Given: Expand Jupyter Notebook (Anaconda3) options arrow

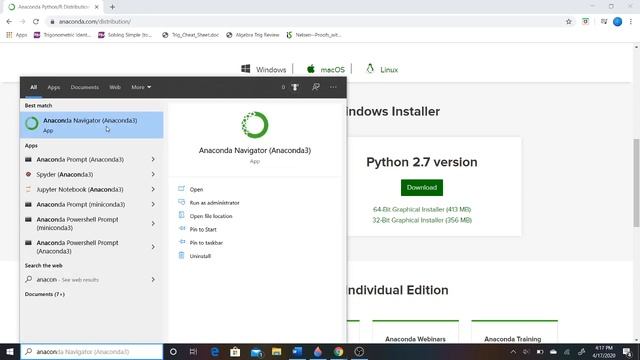Looking at the screenshot, I should pyautogui.click(x=153, y=189).
